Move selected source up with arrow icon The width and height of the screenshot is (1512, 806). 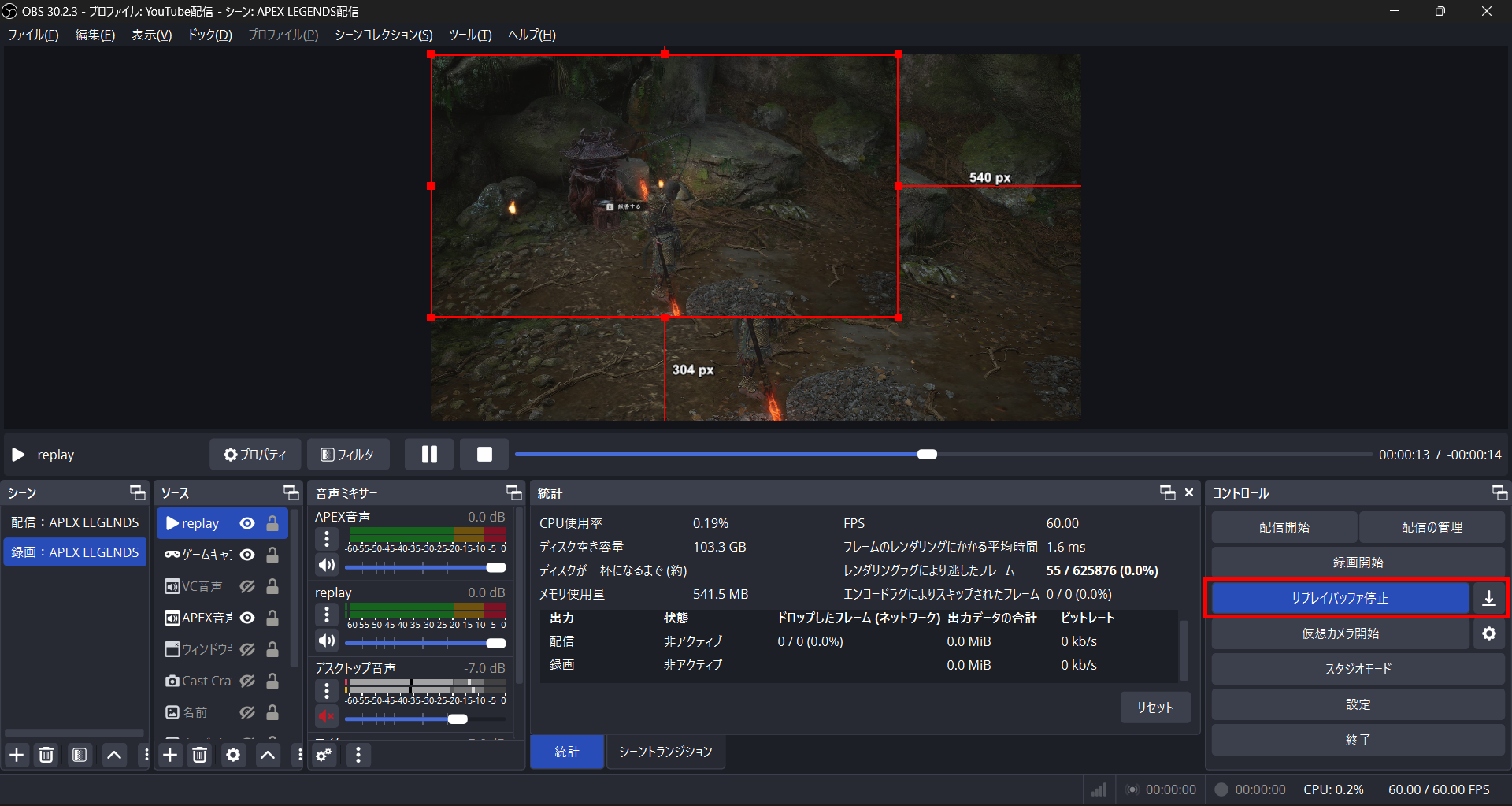click(268, 755)
